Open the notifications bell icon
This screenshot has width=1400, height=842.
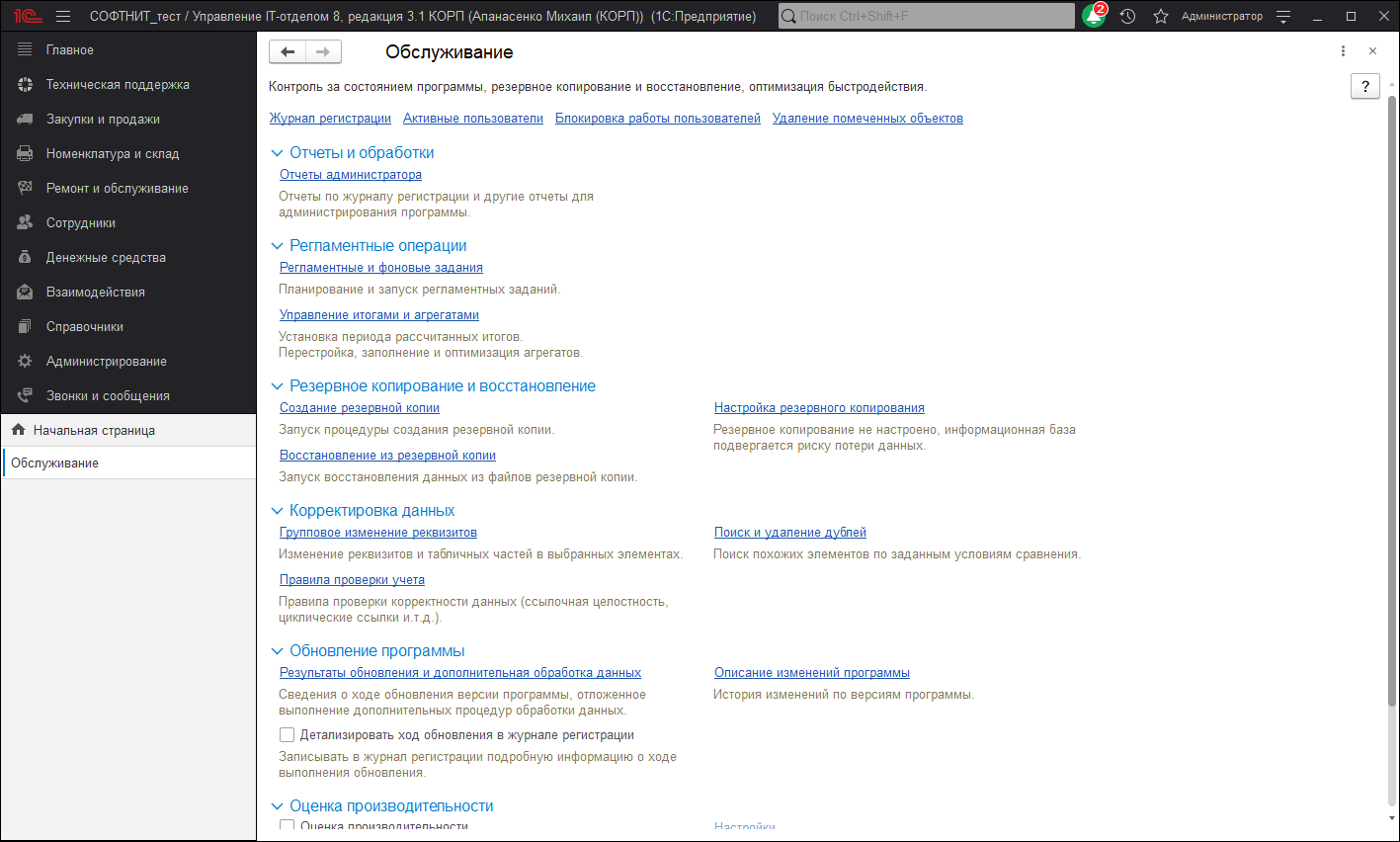1094,16
